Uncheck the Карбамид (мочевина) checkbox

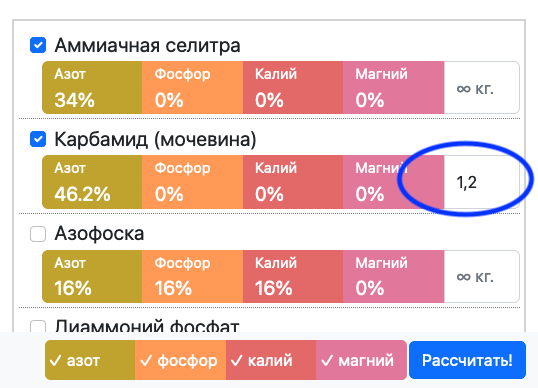pos(38,139)
